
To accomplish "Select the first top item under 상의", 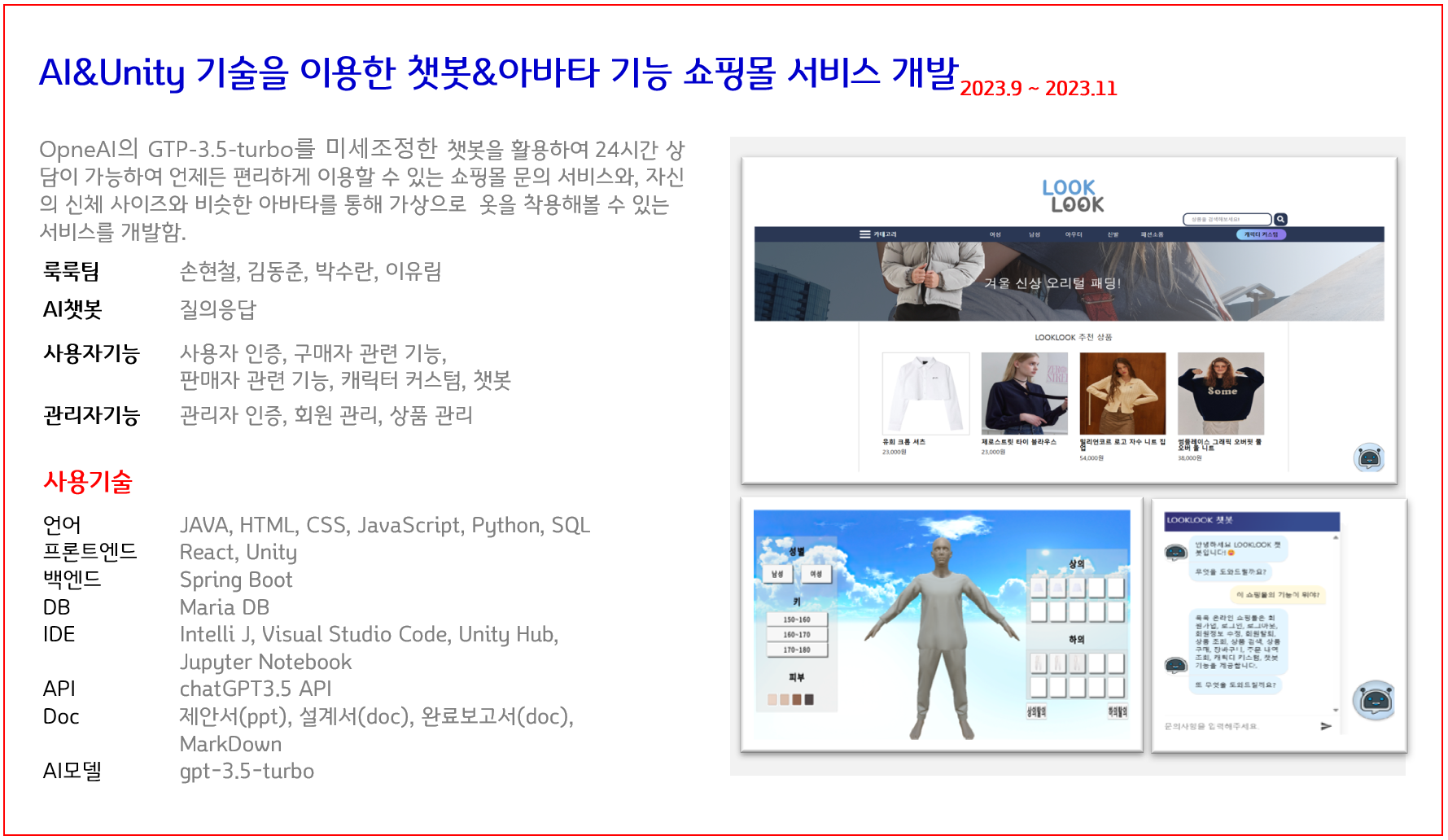I will [x=1039, y=587].
